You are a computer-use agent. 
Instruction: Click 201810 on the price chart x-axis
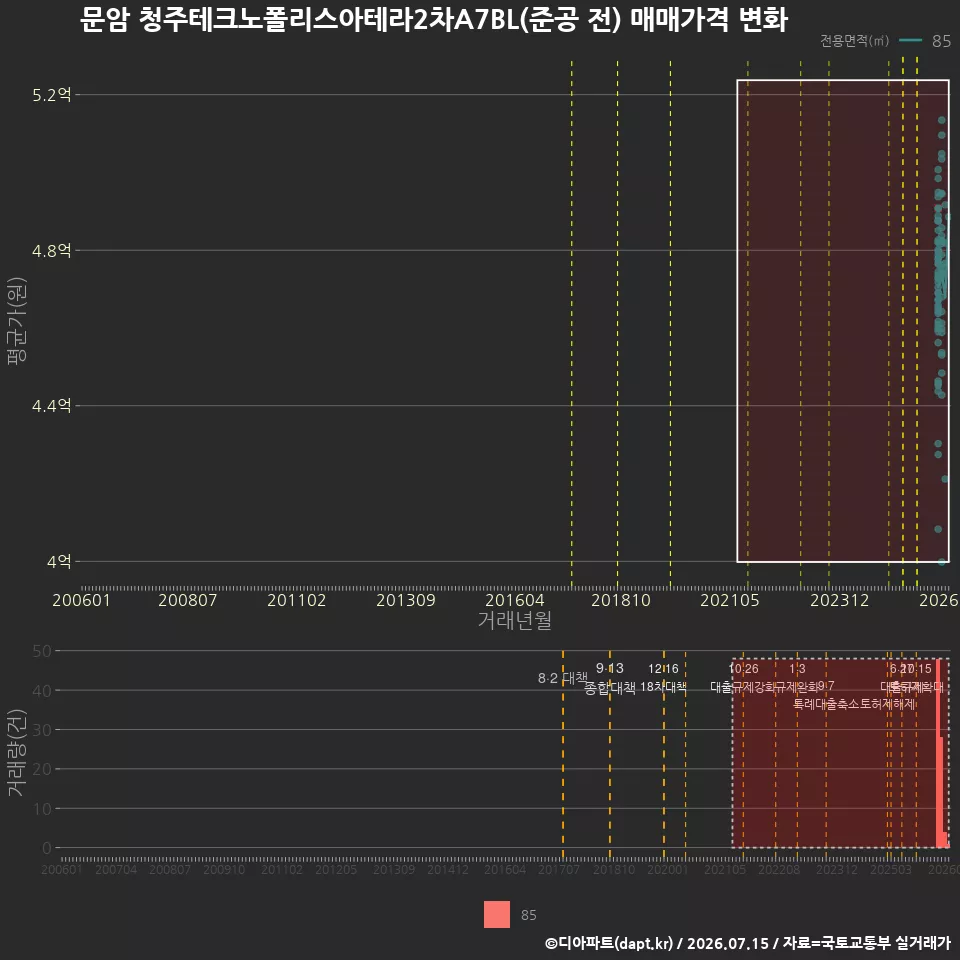click(x=621, y=600)
